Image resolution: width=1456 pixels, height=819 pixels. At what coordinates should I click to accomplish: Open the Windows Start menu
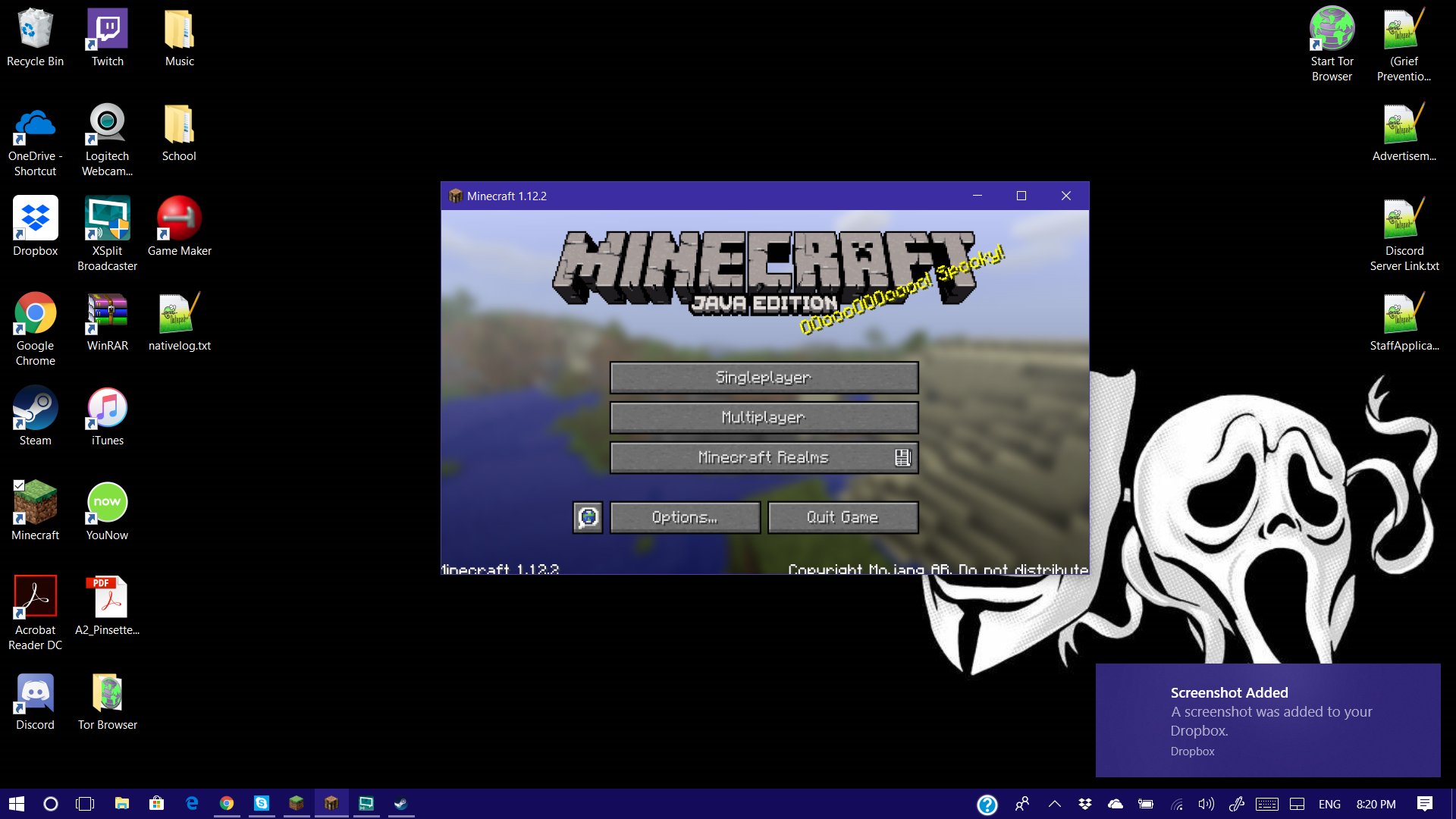click(17, 804)
